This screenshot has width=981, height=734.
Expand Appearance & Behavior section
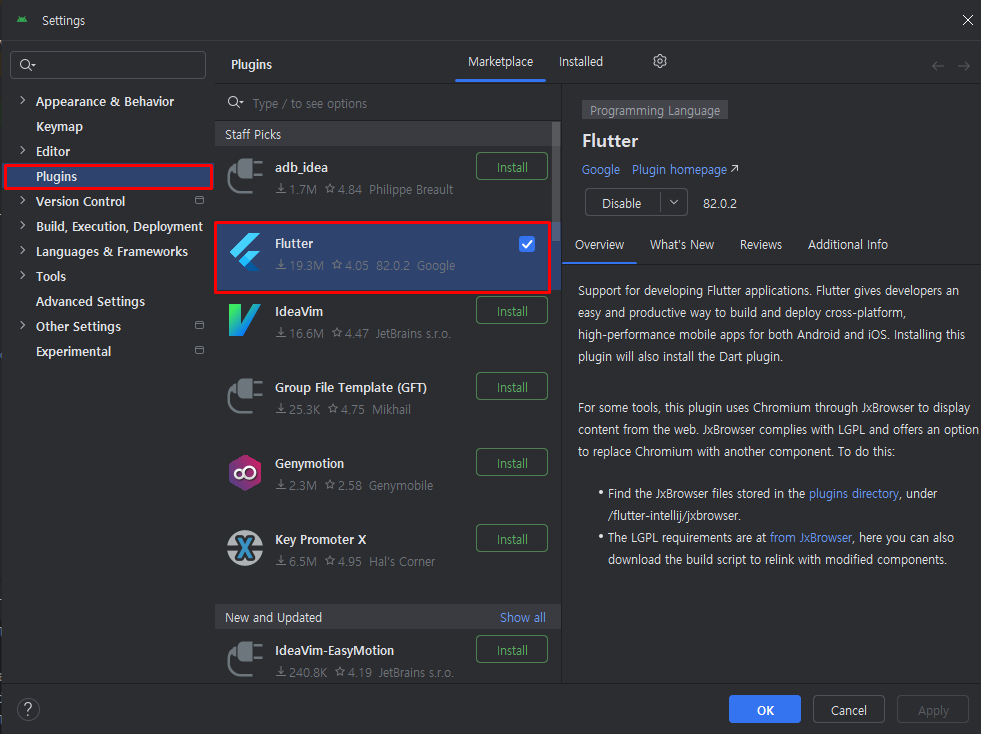[23, 100]
